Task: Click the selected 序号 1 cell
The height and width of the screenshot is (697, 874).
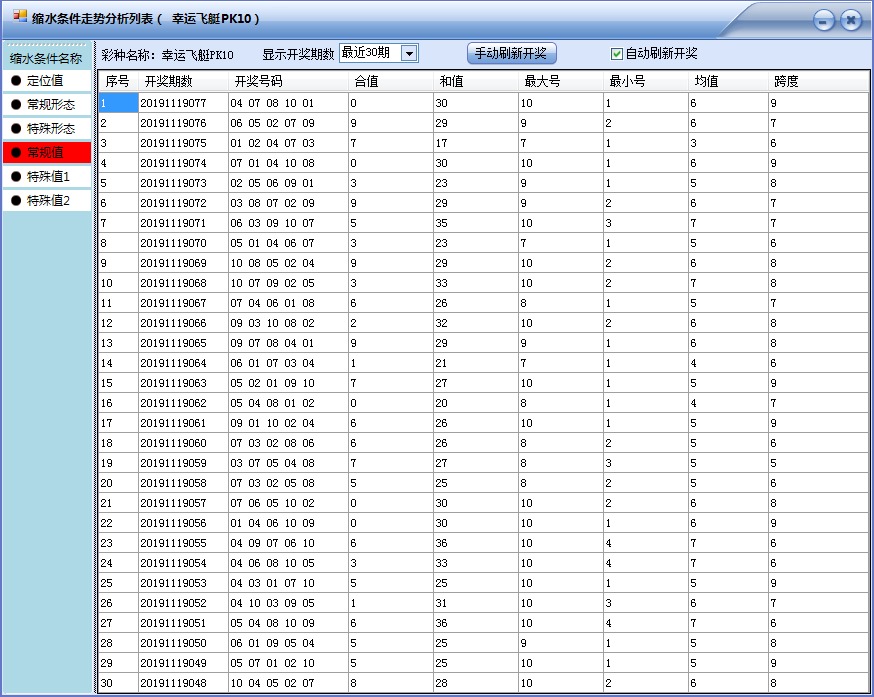Action: [x=118, y=102]
